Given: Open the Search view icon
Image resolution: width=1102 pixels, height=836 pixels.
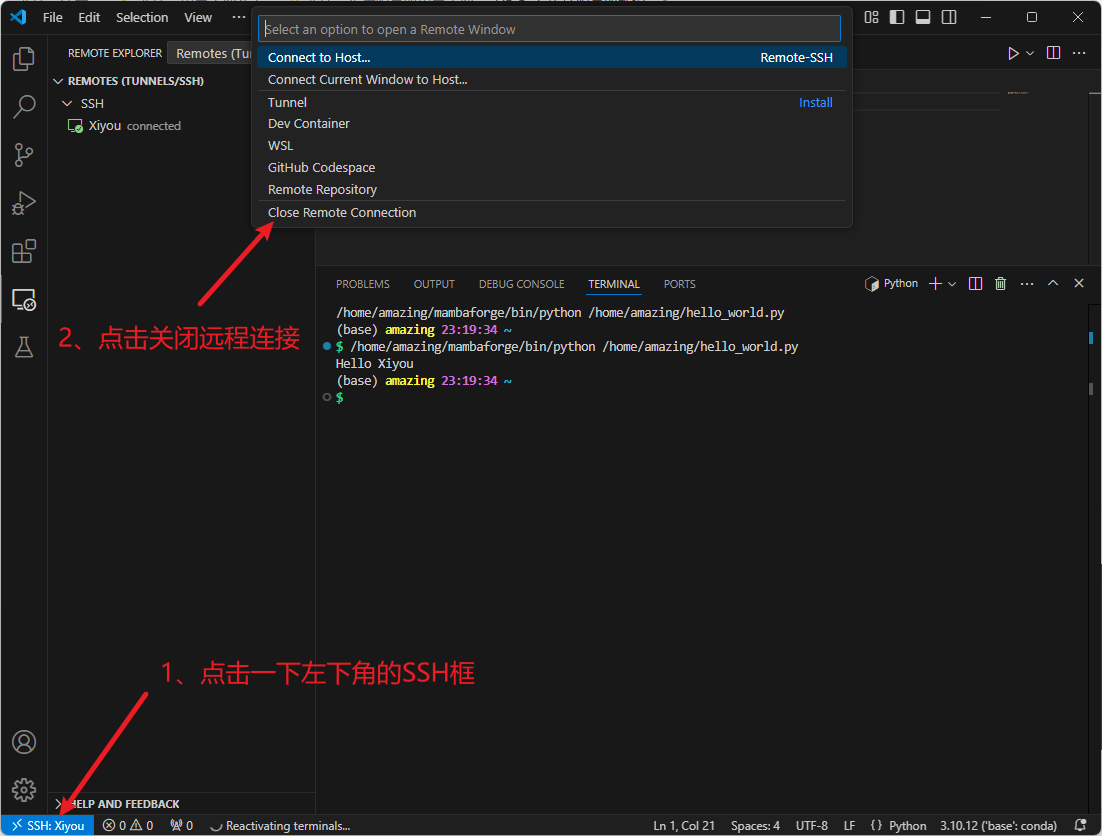Looking at the screenshot, I should point(23,106).
